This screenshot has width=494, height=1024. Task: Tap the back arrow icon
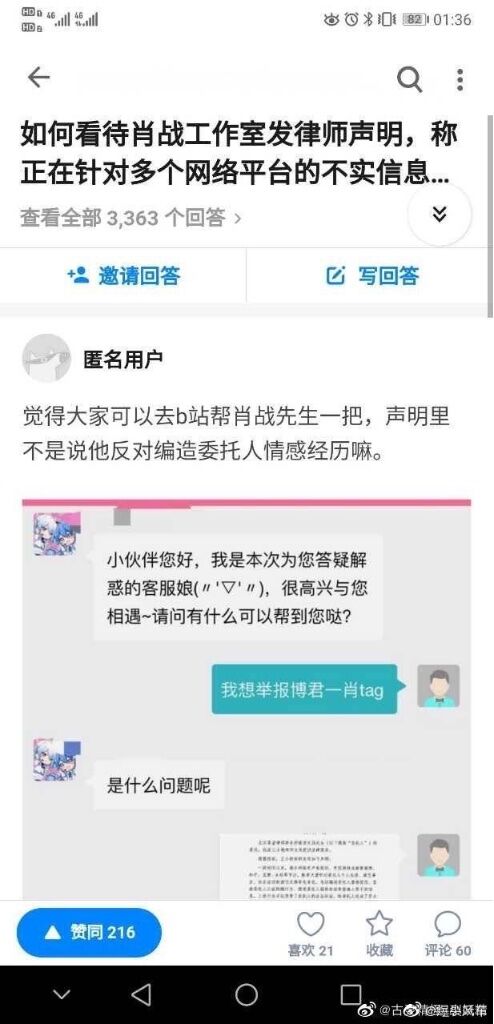[x=39, y=78]
